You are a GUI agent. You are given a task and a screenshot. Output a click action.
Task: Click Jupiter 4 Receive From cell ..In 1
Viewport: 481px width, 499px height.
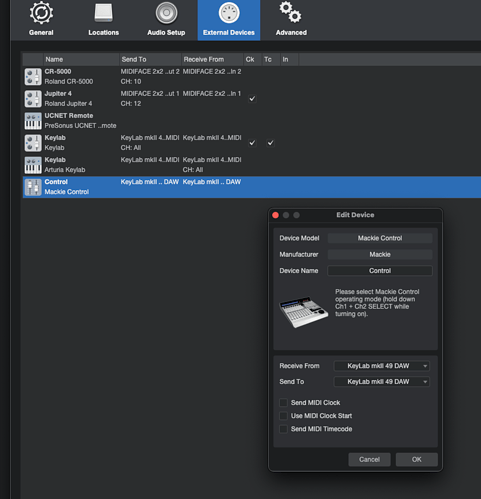pos(212,94)
